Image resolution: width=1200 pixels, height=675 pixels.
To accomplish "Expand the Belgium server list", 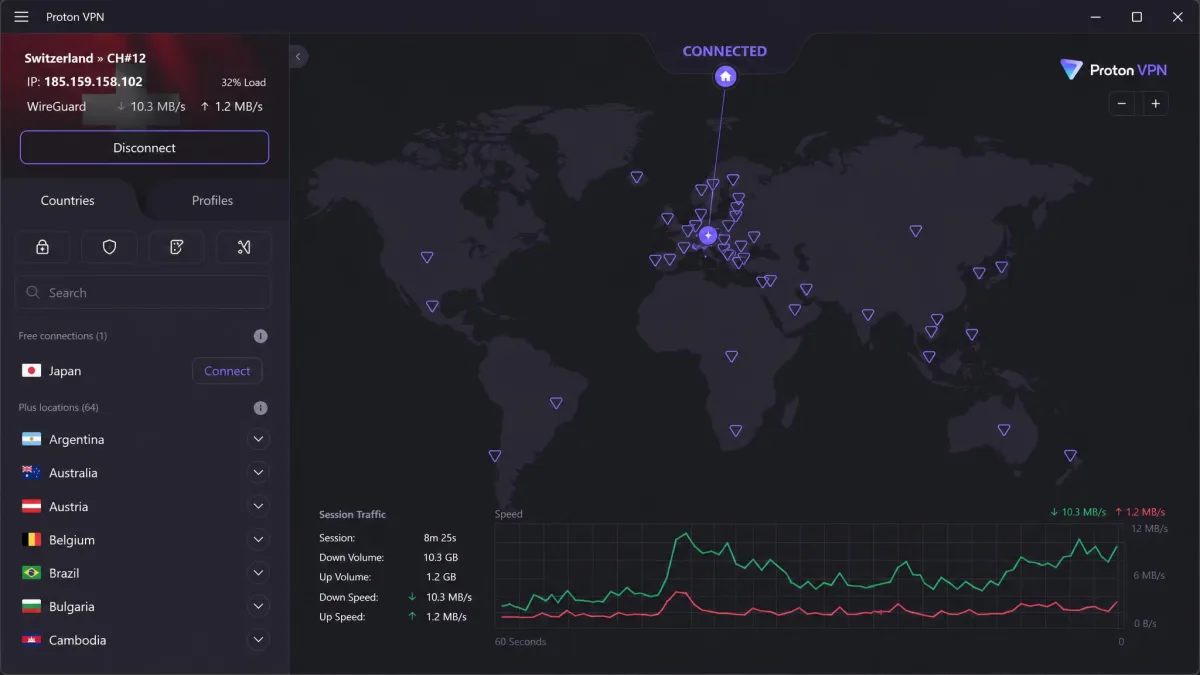I will [258, 540].
